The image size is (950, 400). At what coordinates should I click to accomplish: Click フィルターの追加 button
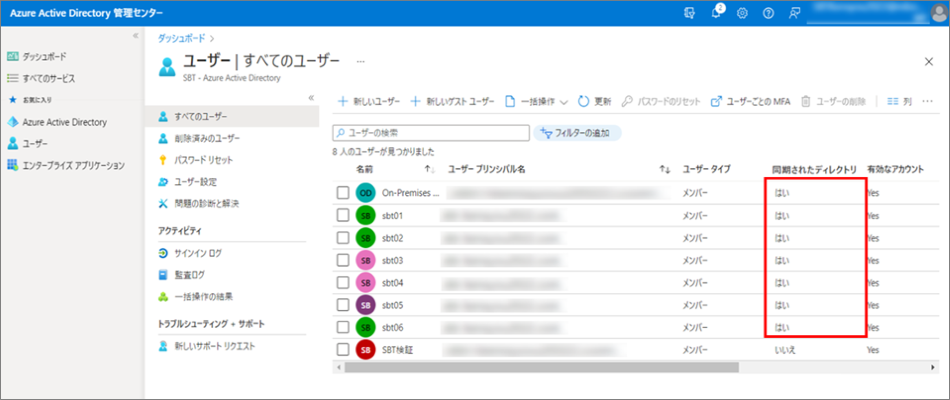[577, 133]
